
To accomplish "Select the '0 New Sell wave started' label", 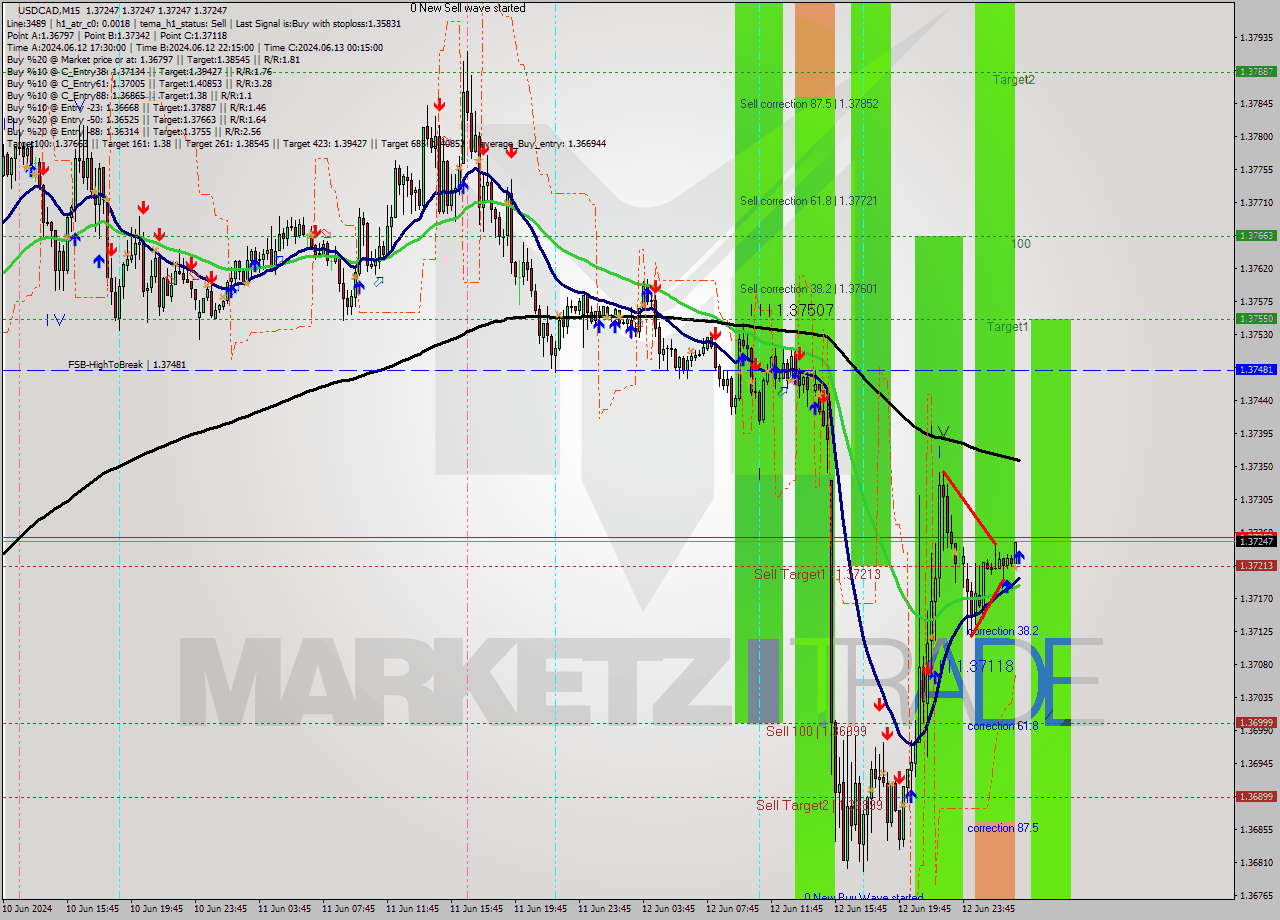I will coord(467,8).
